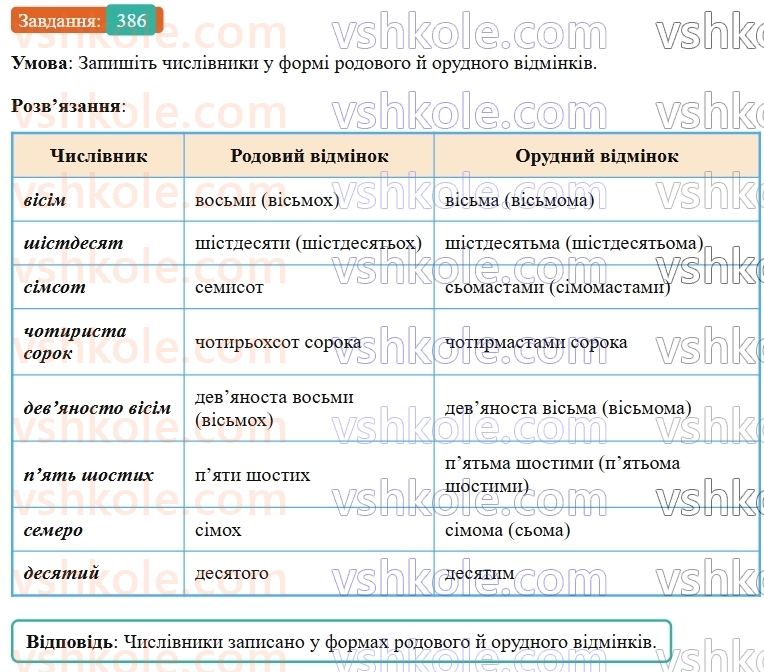Image resolution: width=764 pixels, height=672 pixels.
Task: Click the cell 'вісім'
Action: (x=98, y=200)
